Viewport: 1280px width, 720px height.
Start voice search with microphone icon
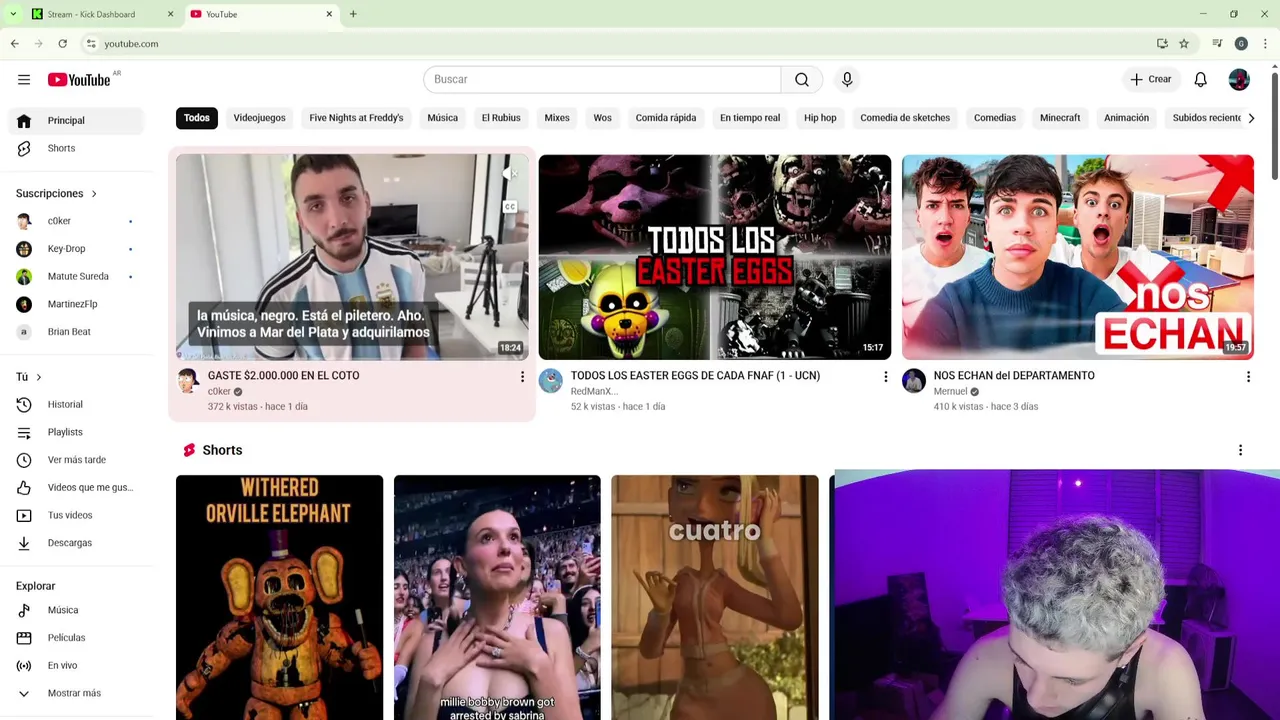pyautogui.click(x=847, y=79)
